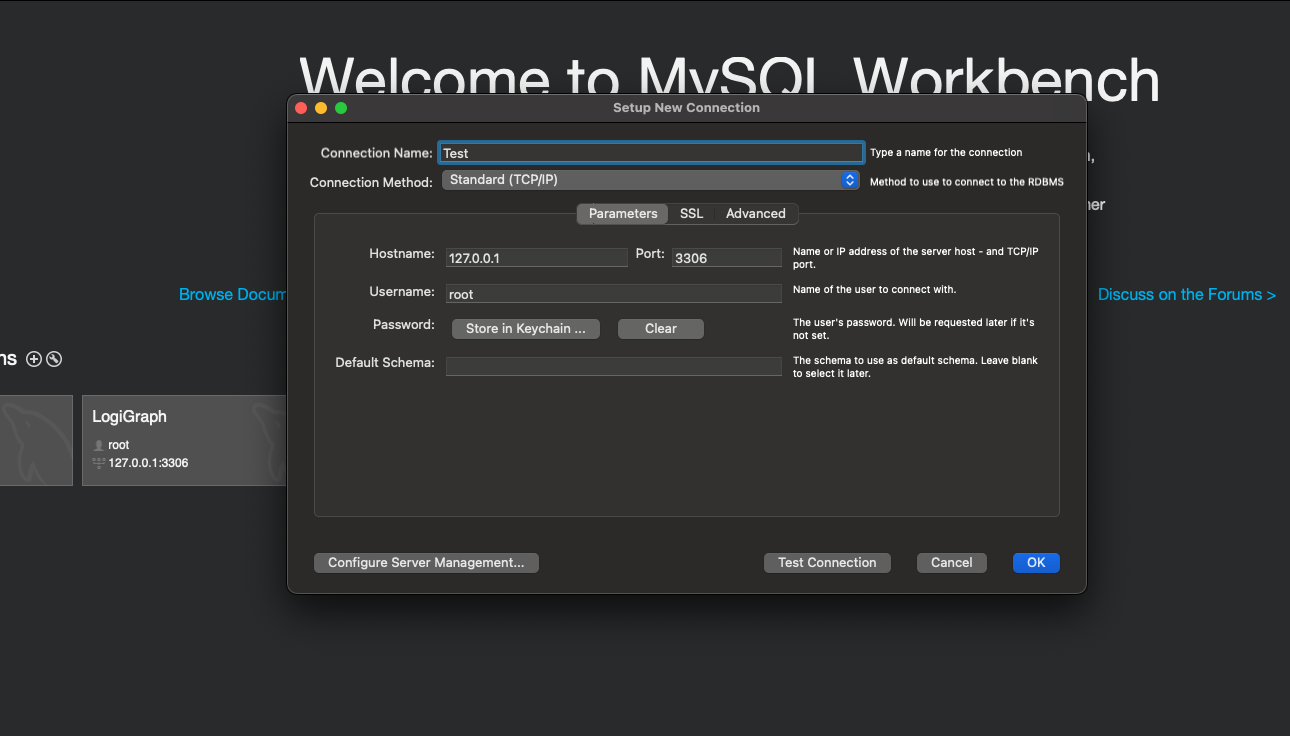Viewport: 1290px width, 736px height.
Task: Open the LogiGraph connection tile
Action: click(x=184, y=440)
